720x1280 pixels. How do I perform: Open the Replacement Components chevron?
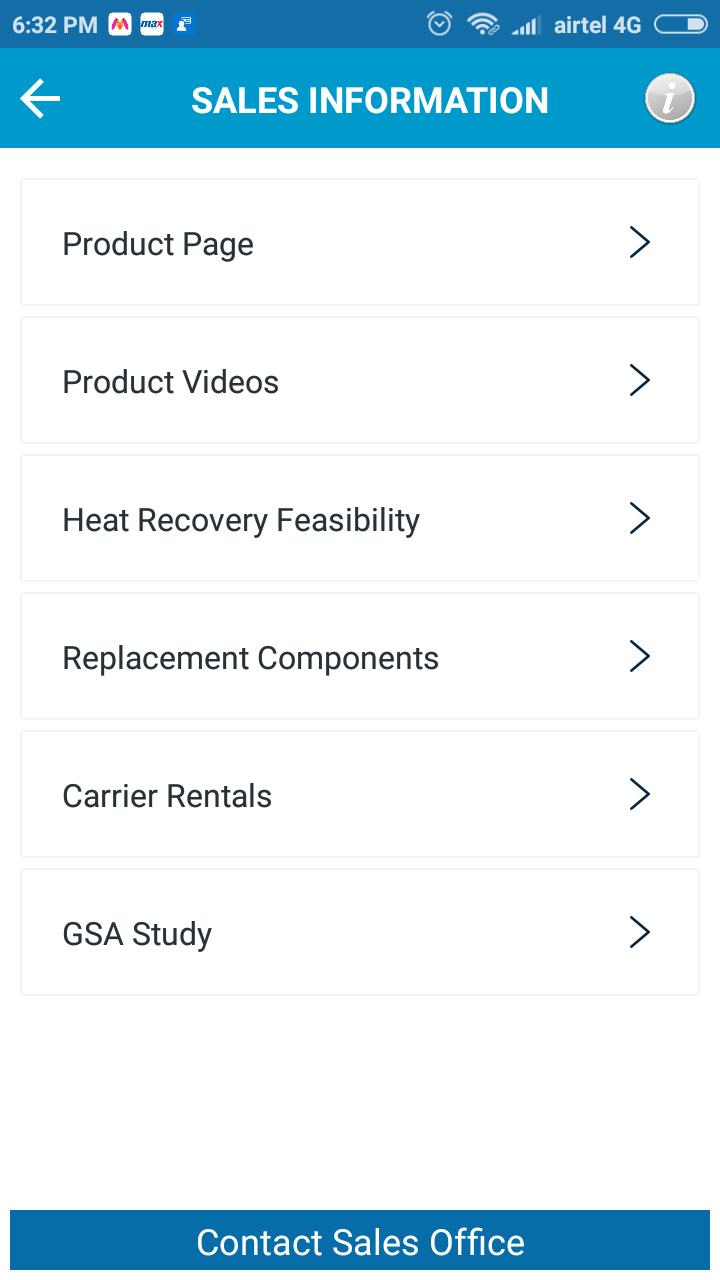[x=640, y=657]
